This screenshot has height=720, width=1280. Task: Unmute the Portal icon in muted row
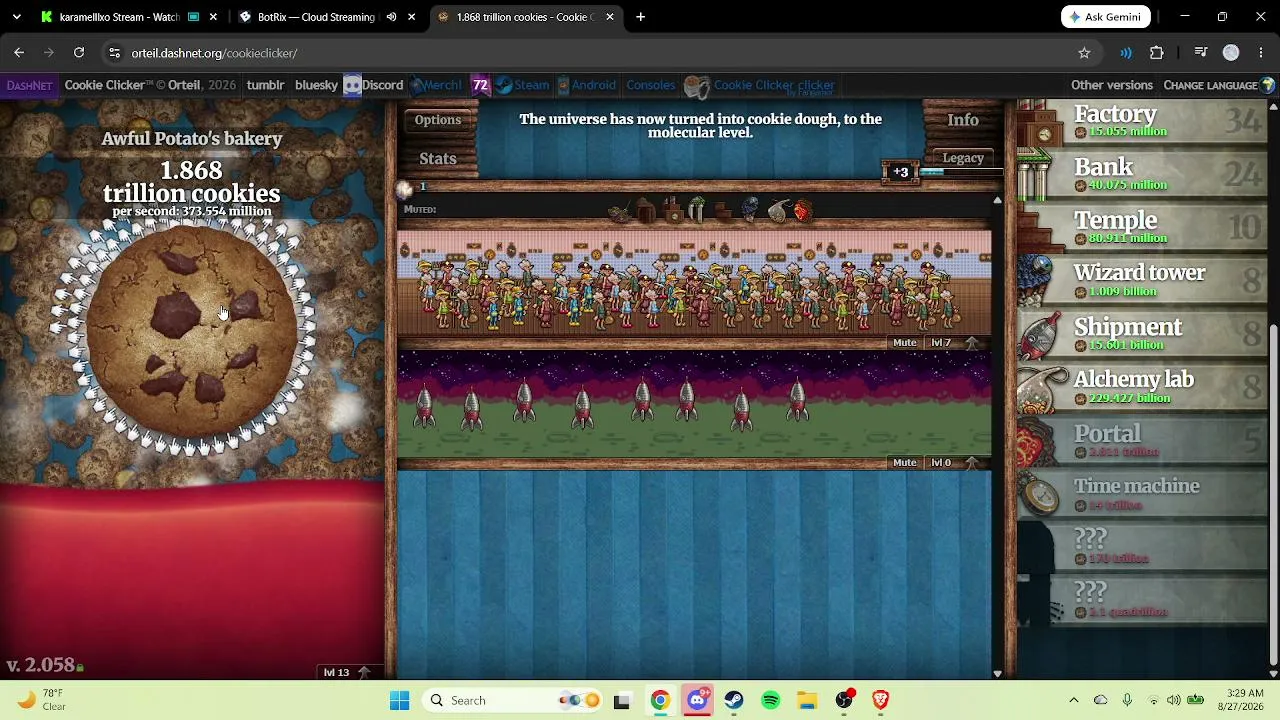pyautogui.click(x=802, y=210)
